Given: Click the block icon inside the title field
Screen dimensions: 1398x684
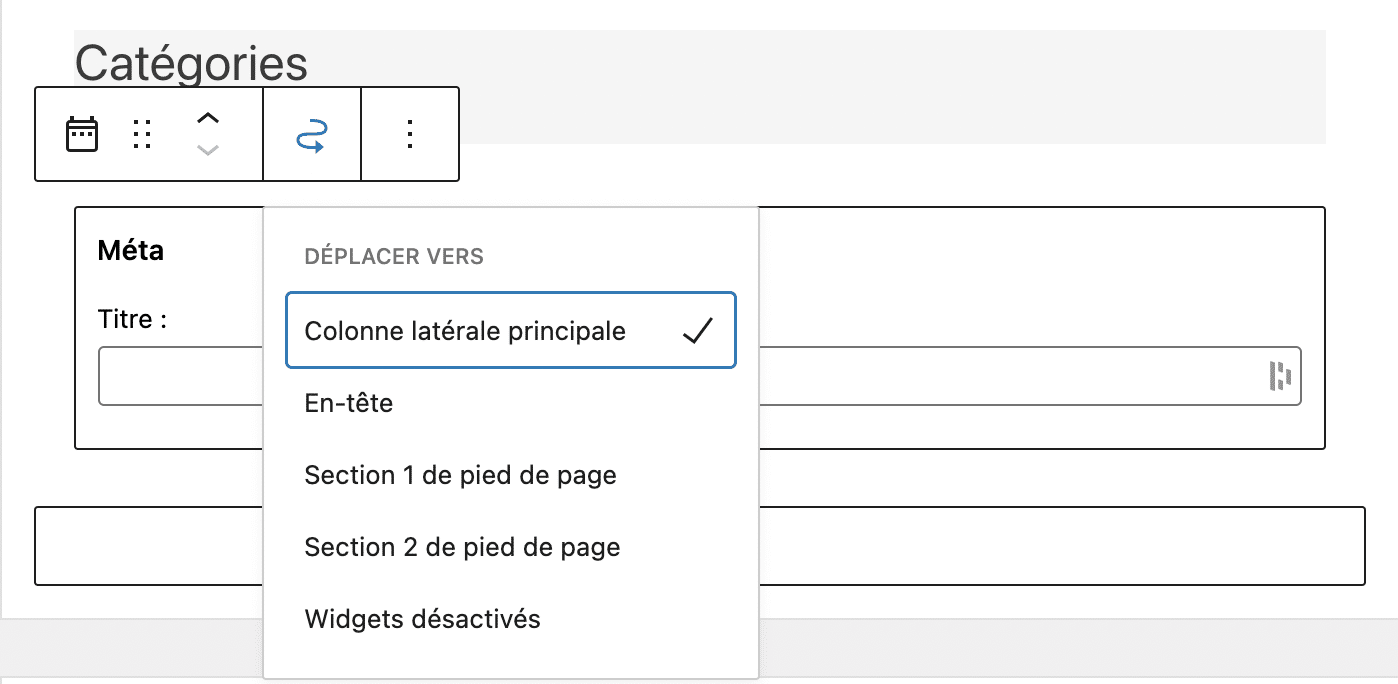Looking at the screenshot, I should coord(1281,375).
